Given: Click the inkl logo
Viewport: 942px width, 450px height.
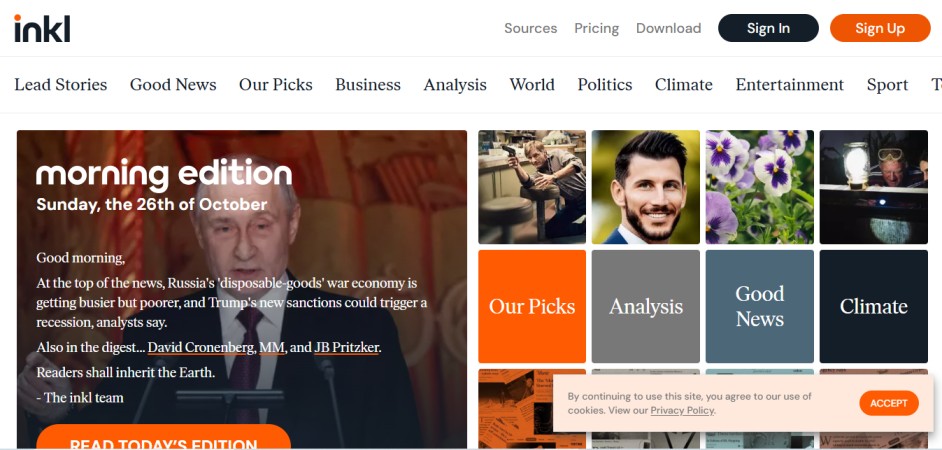Looking at the screenshot, I should pyautogui.click(x=42, y=28).
